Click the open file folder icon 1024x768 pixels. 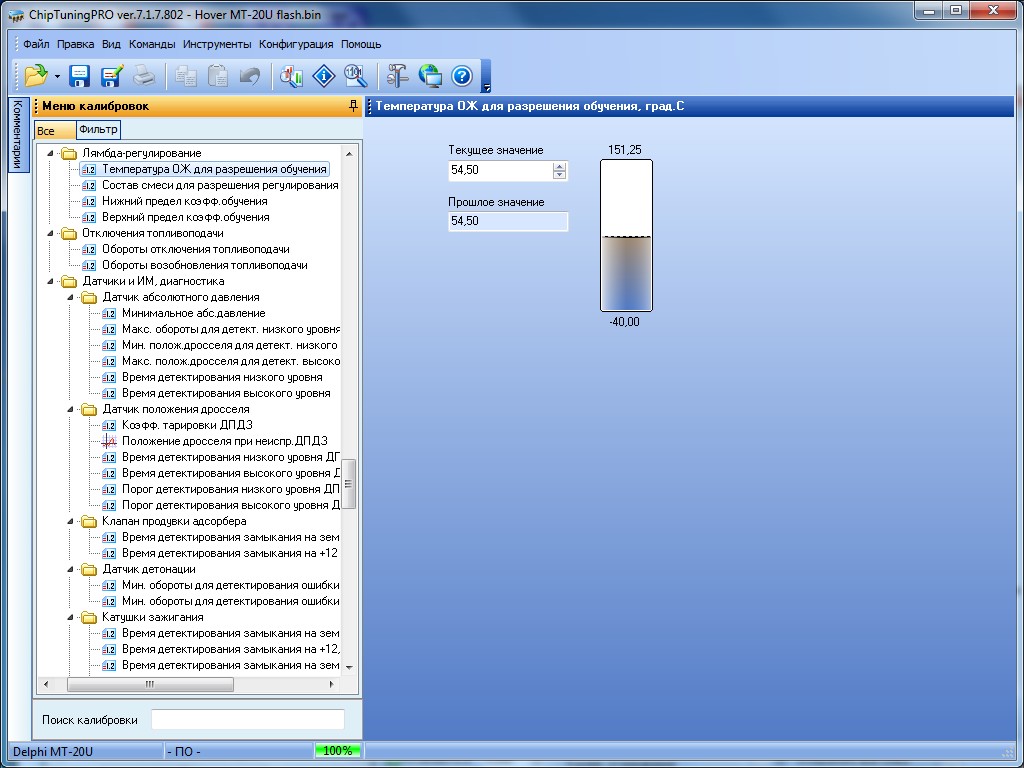click(x=35, y=76)
